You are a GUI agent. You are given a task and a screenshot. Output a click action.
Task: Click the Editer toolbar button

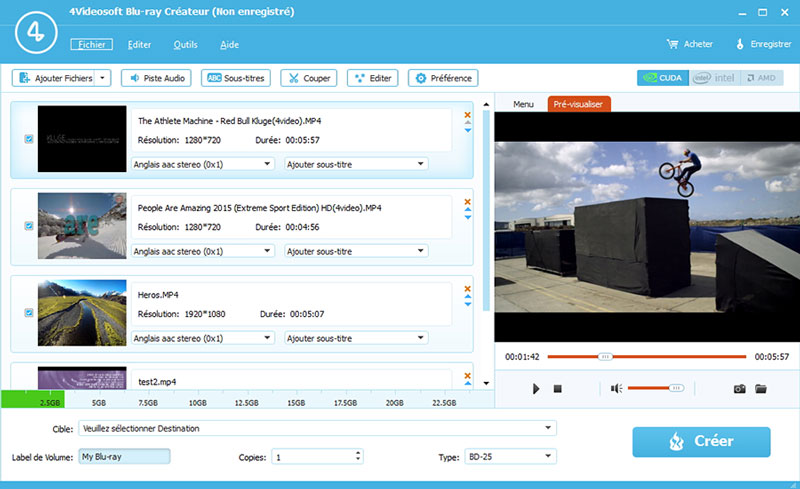click(x=372, y=78)
